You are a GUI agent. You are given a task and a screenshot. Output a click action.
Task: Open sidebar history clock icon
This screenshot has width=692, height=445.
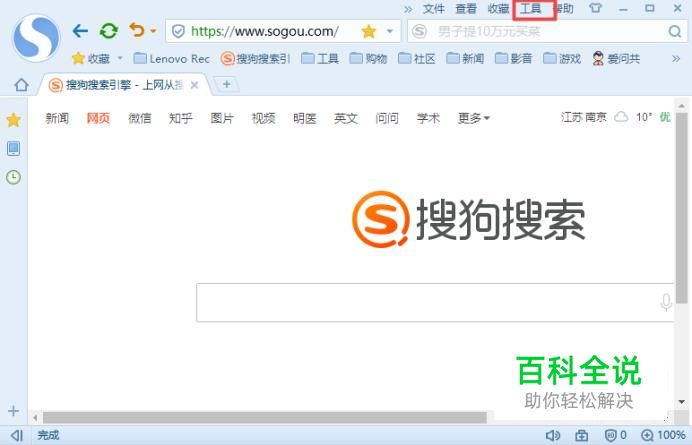tap(13, 177)
